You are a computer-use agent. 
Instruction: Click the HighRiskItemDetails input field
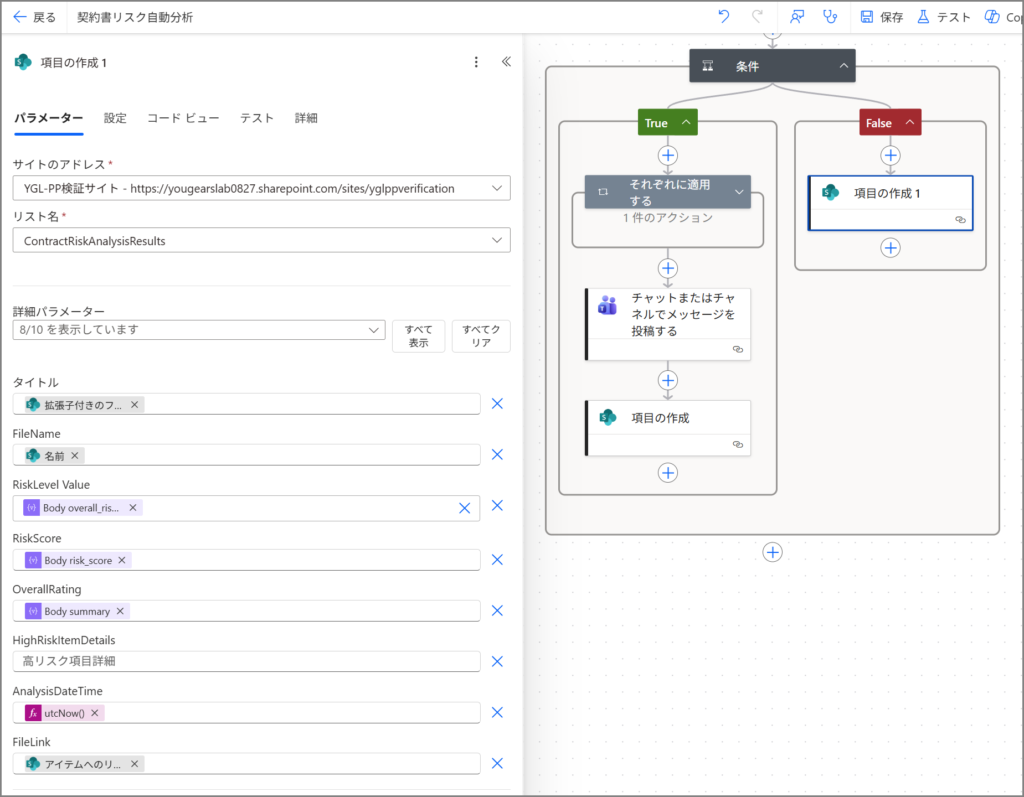point(246,662)
